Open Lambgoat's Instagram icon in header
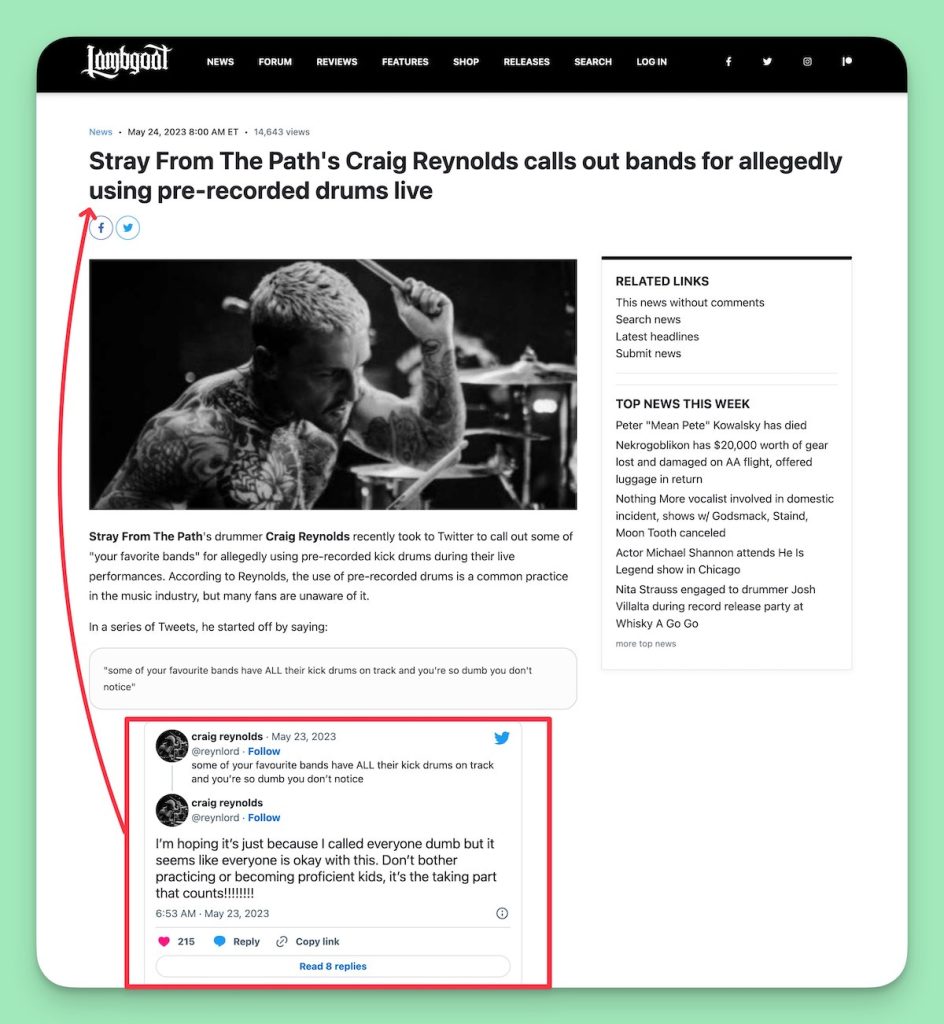The width and height of the screenshot is (944, 1024). pyautogui.click(x=808, y=61)
